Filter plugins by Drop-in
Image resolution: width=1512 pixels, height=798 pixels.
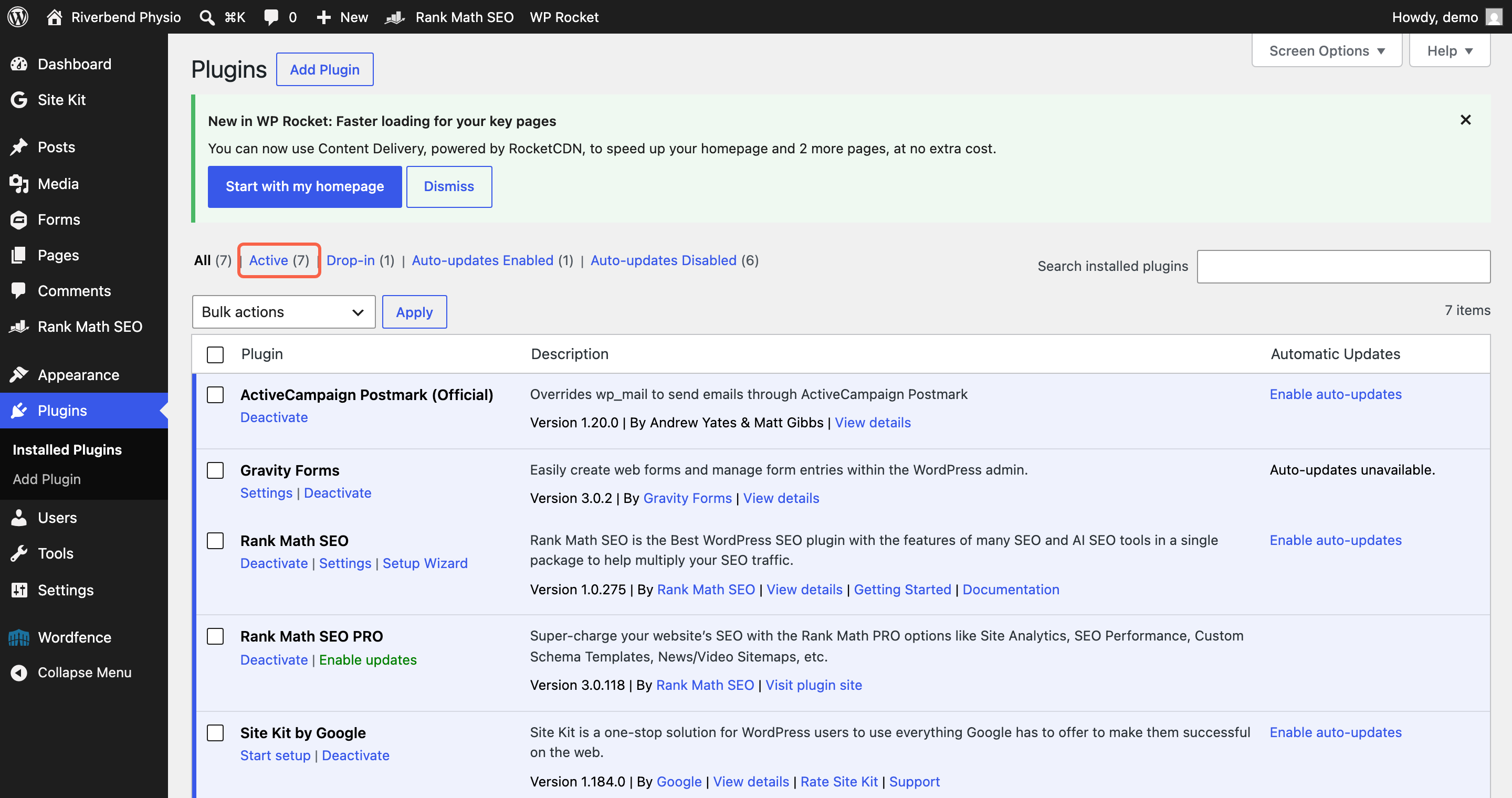pos(350,260)
